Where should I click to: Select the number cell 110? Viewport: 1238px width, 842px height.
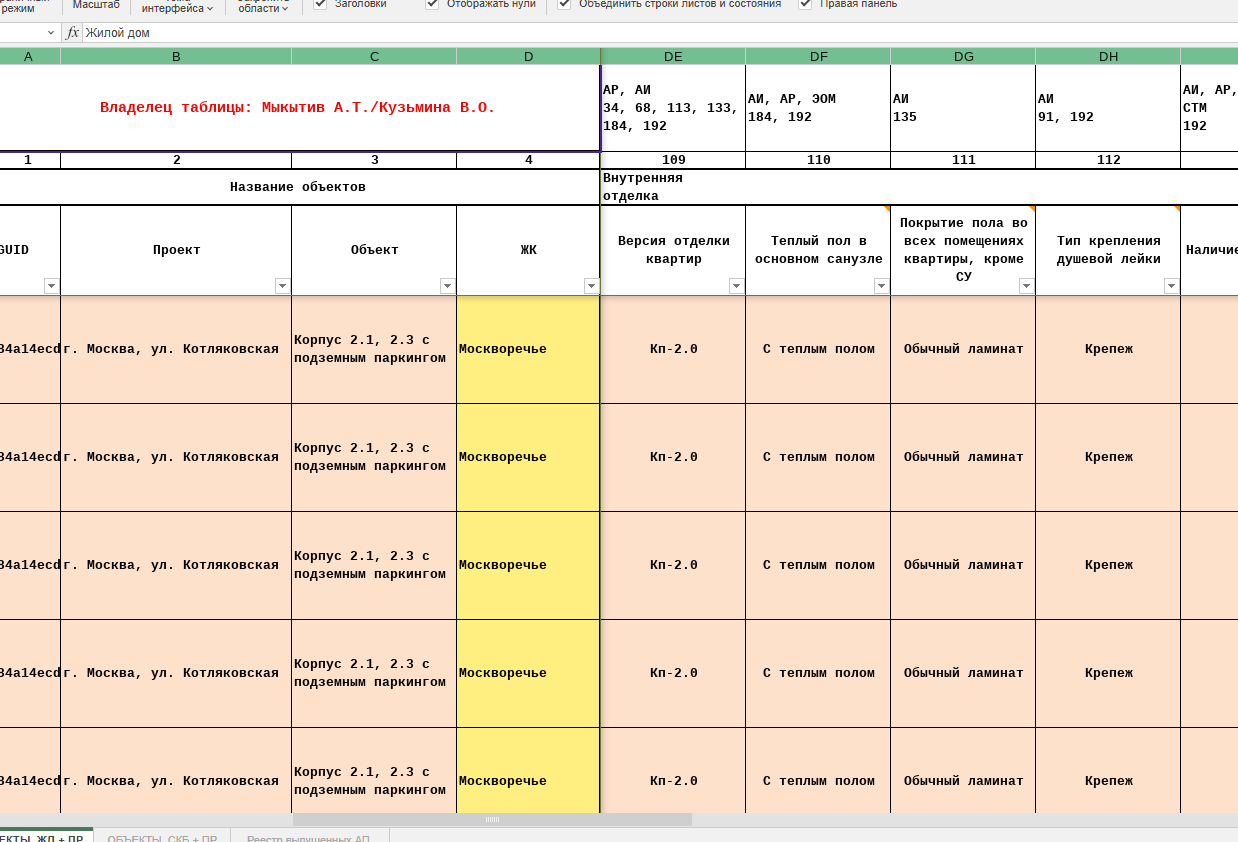[x=818, y=160]
